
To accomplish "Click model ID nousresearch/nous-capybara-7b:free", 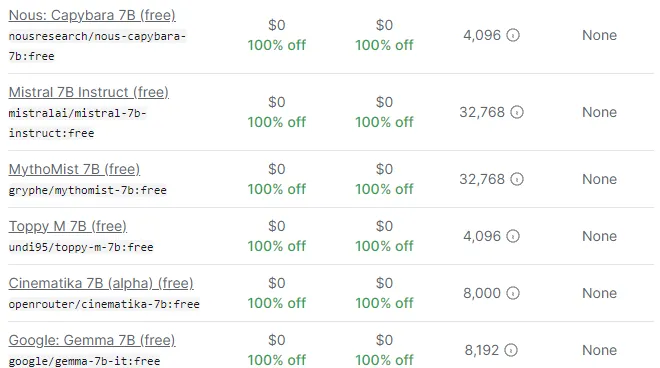I will (97, 46).
